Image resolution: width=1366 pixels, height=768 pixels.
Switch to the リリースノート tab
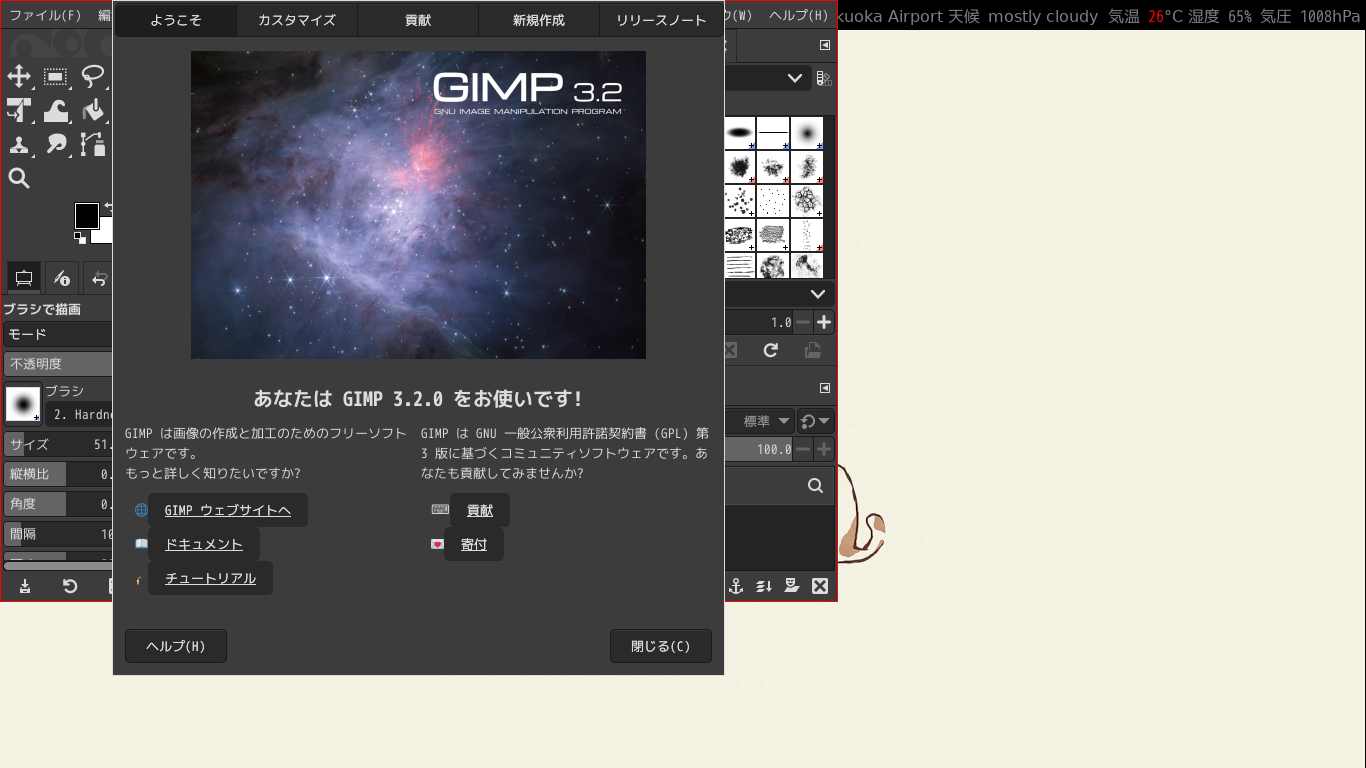pyautogui.click(x=661, y=20)
